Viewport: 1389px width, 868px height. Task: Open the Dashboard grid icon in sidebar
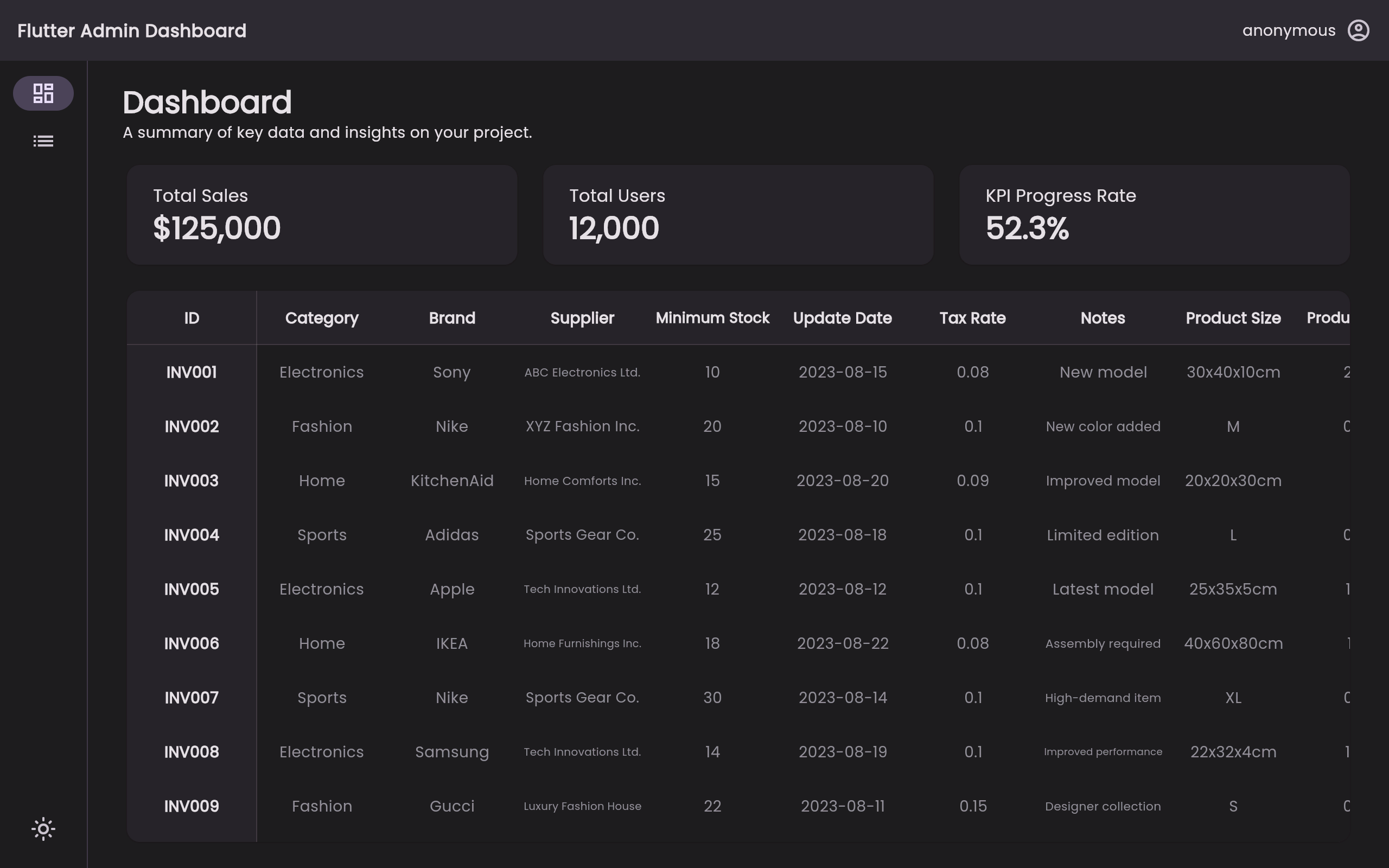(x=43, y=93)
